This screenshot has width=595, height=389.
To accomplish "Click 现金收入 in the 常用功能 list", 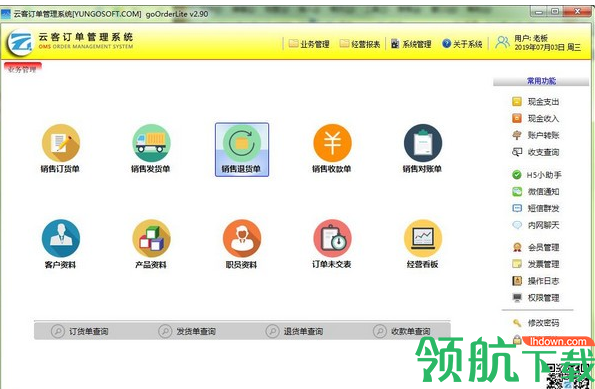I will pyautogui.click(x=535, y=118).
